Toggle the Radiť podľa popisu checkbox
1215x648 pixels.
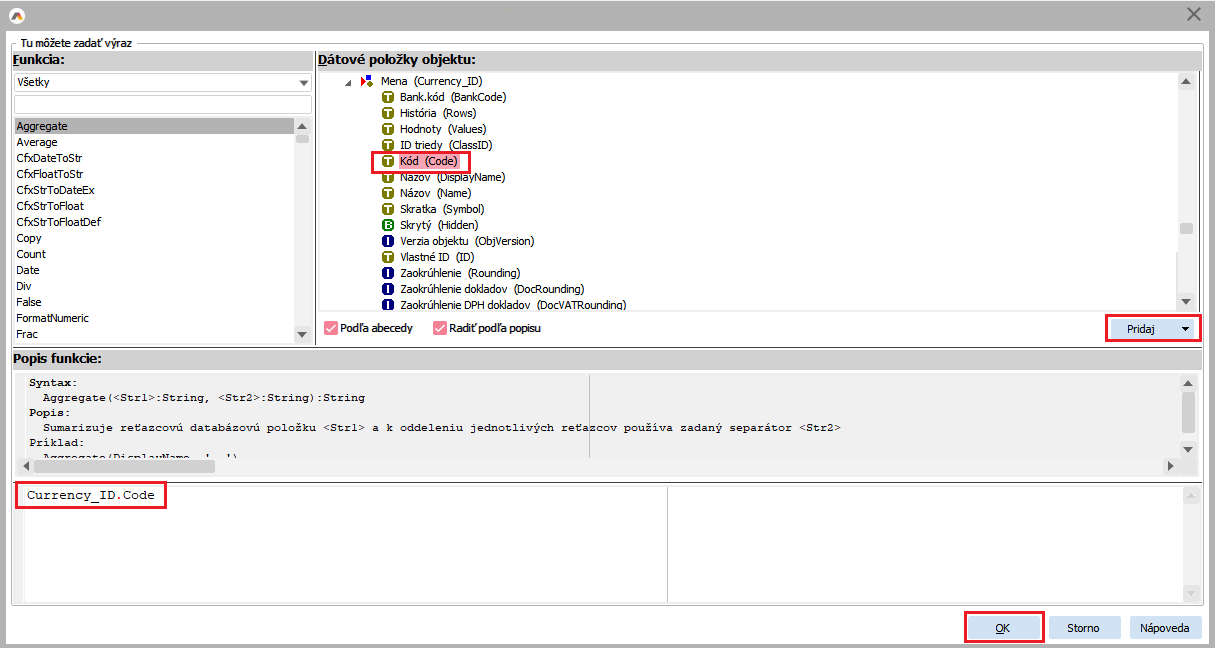(x=440, y=328)
